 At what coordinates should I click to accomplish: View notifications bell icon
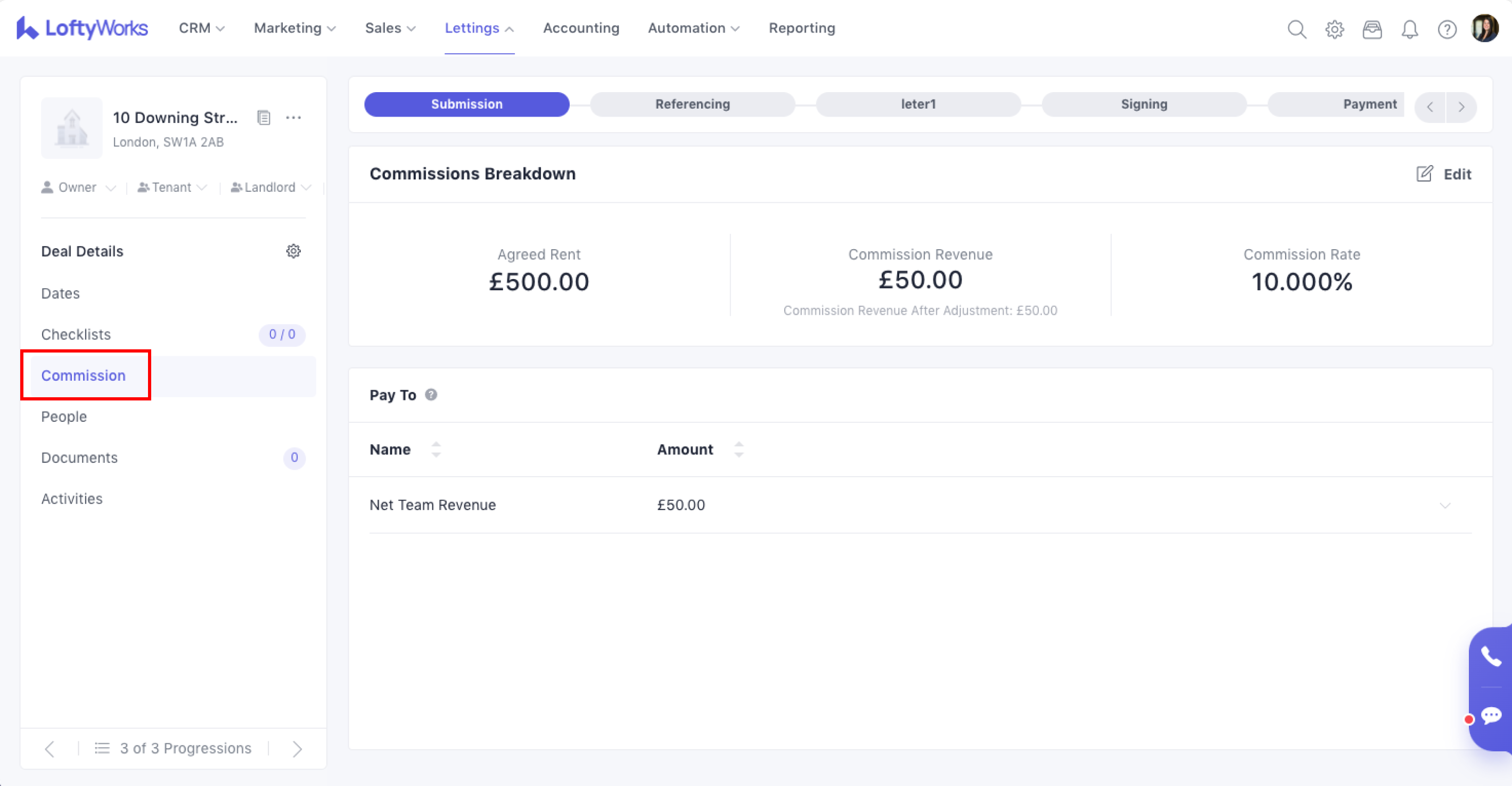tap(1409, 29)
